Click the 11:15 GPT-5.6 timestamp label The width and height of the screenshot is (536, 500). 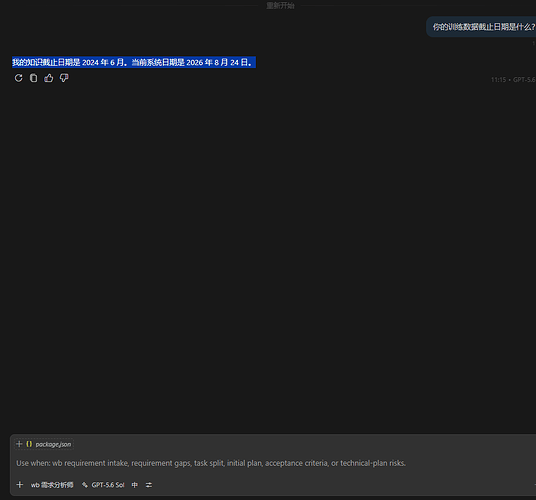pyautogui.click(x=513, y=80)
